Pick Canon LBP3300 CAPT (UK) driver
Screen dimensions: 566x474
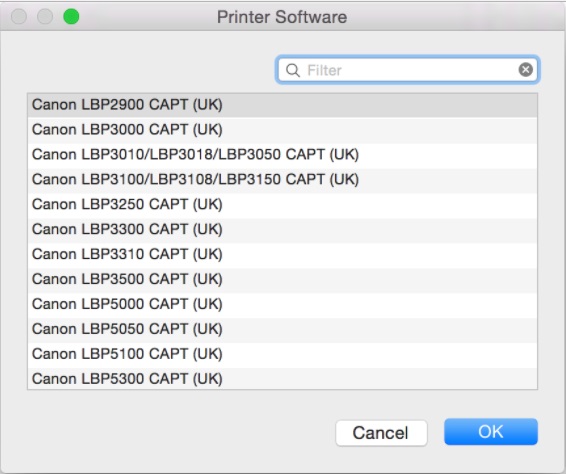[x=282, y=230]
